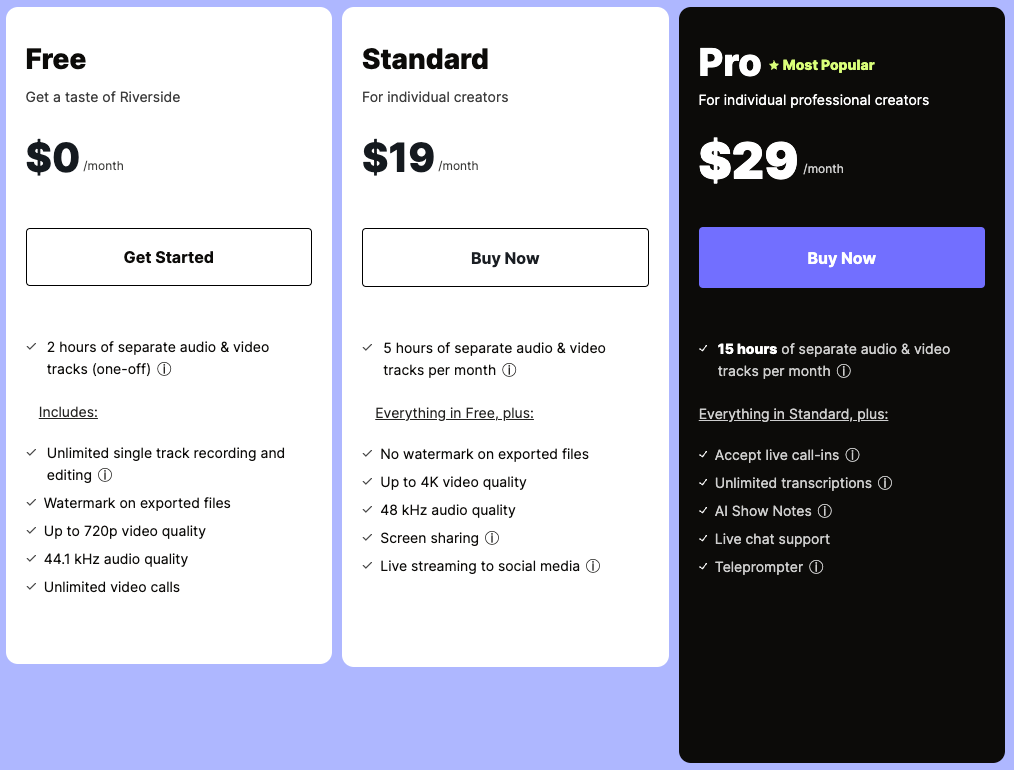
Task: Click Buy Now on Standard plan
Action: [x=505, y=258]
